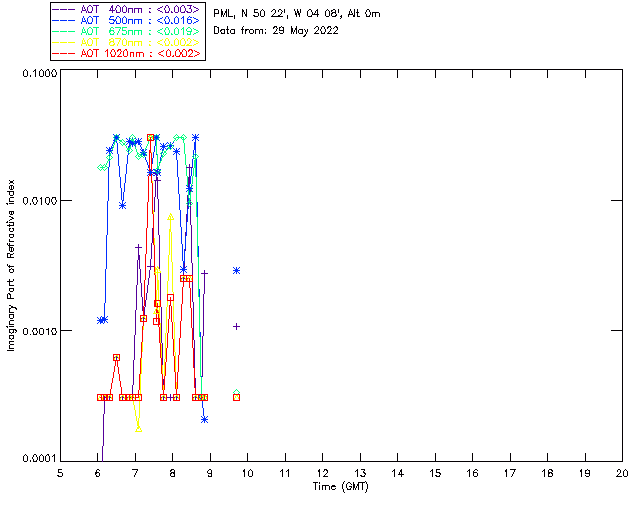The image size is (640, 512).
Task: Select the AOT 675nm legend entry
Action: click(127, 31)
